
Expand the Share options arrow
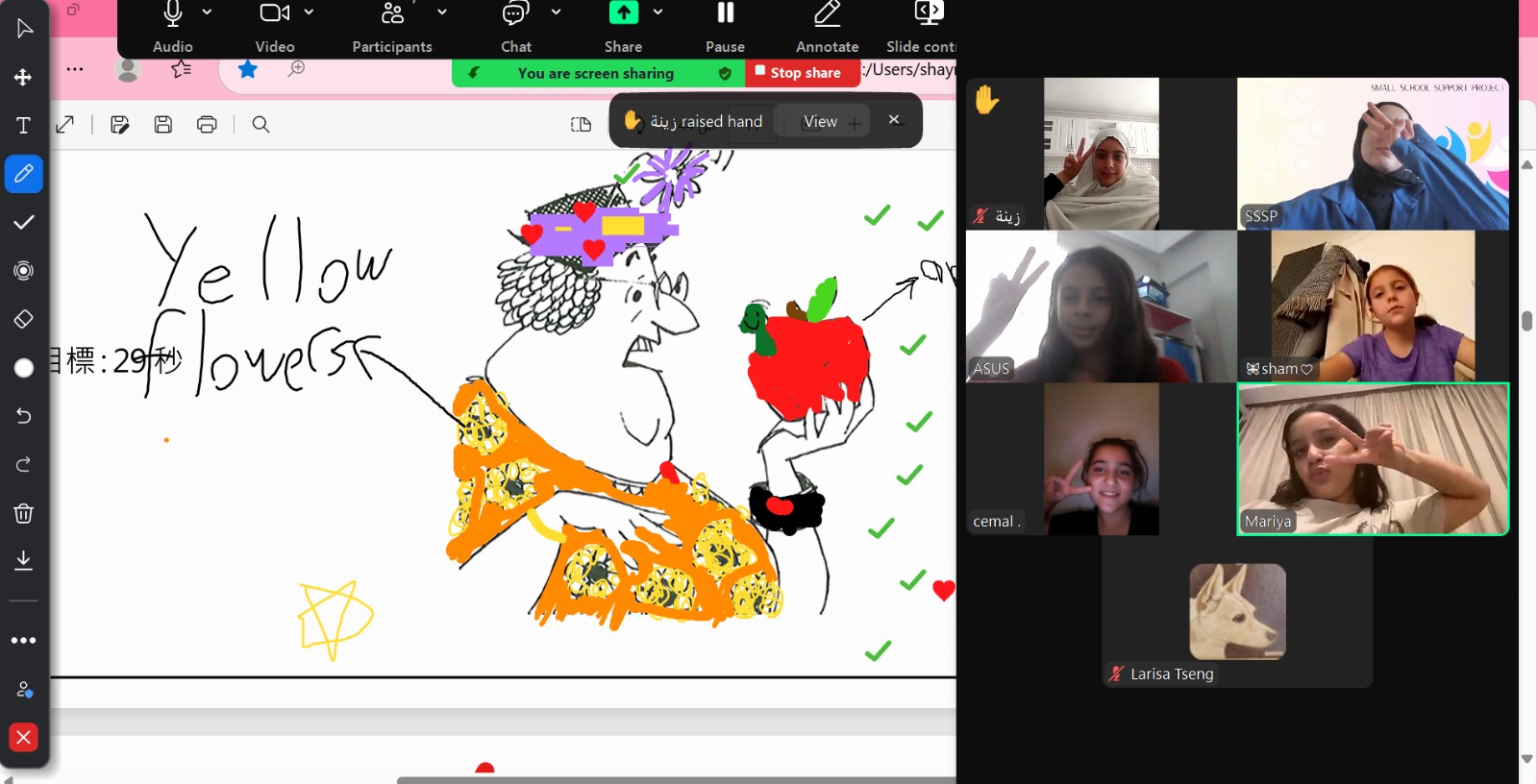click(x=657, y=12)
